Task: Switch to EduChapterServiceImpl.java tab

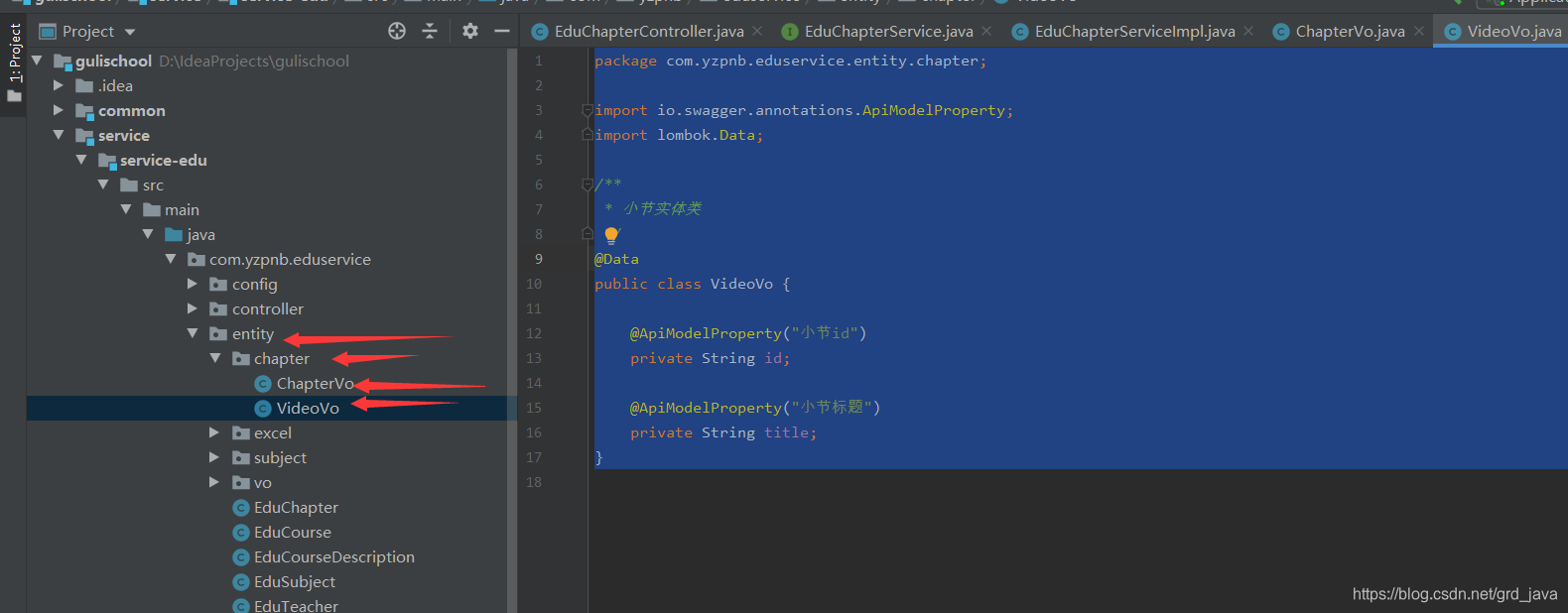Action: (x=1134, y=31)
